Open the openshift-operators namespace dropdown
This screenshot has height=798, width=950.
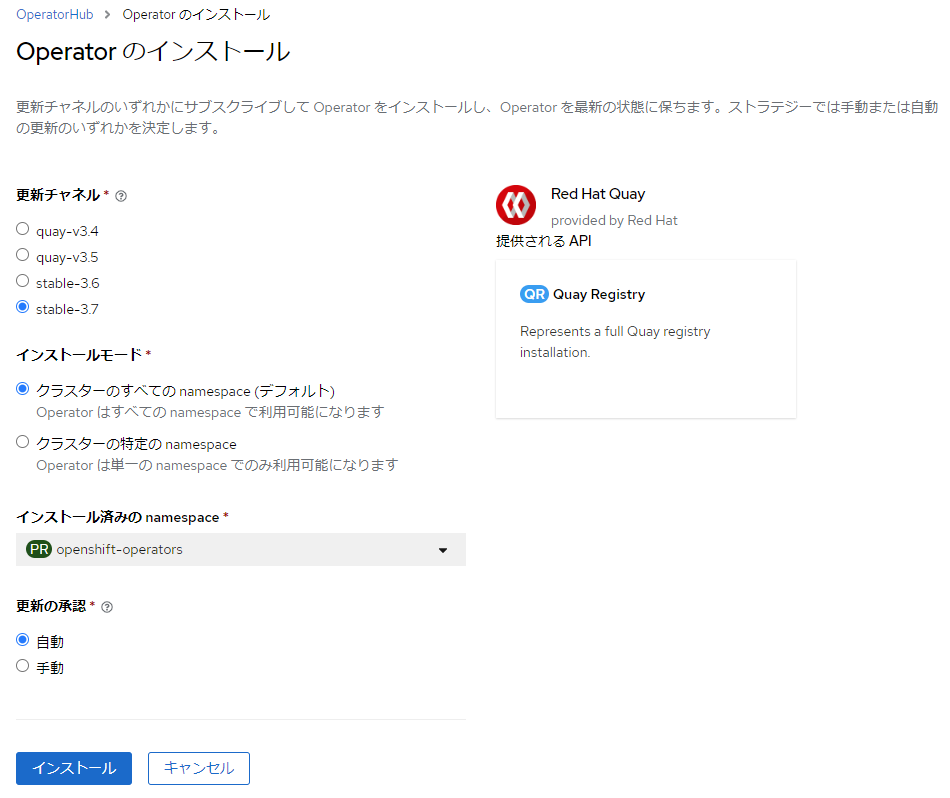(240, 549)
